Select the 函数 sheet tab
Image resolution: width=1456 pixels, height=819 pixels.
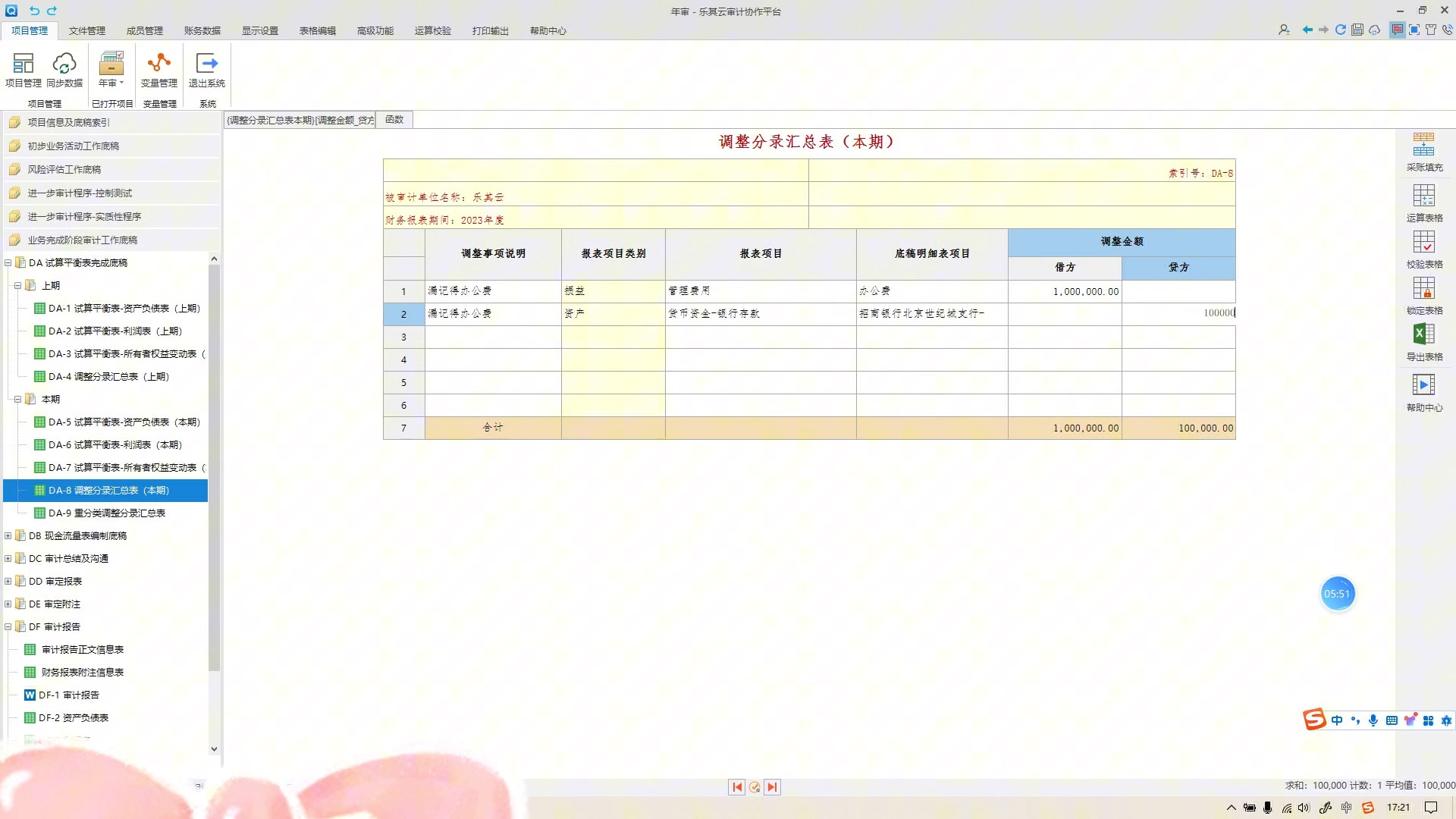[x=394, y=120]
